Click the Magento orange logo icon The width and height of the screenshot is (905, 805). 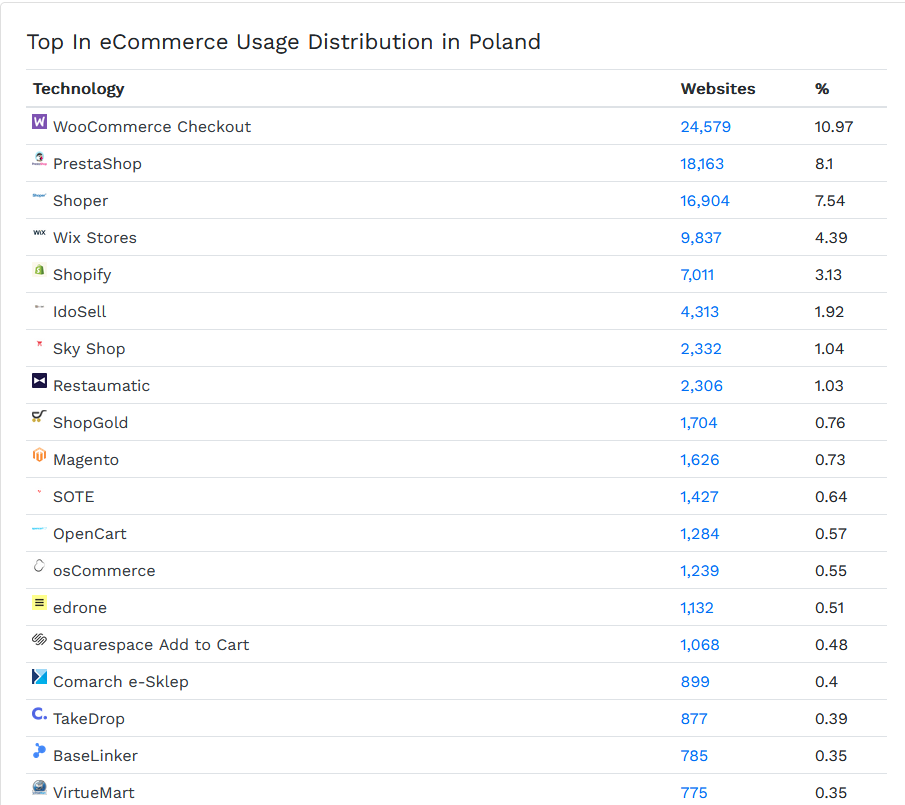39,455
